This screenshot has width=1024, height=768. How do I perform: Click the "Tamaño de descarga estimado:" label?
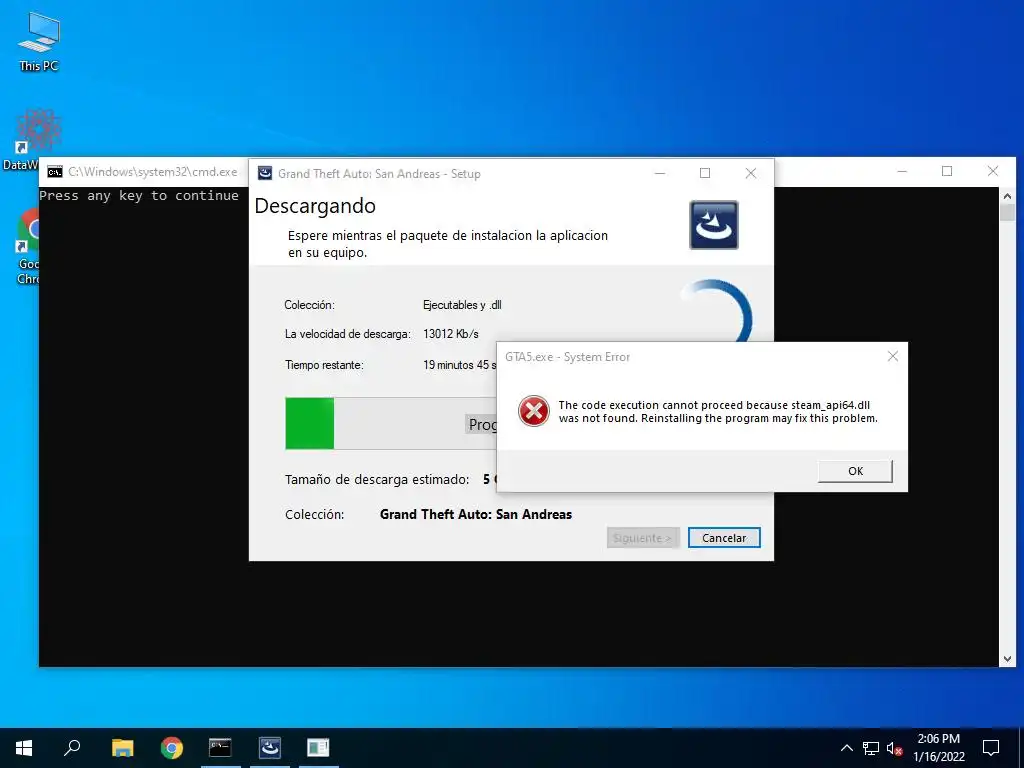[377, 479]
